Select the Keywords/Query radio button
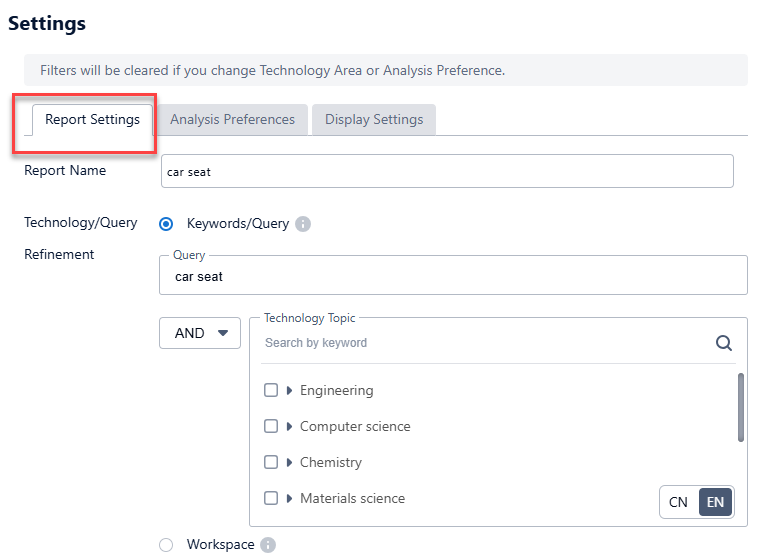This screenshot has height=555, width=776. click(x=166, y=224)
